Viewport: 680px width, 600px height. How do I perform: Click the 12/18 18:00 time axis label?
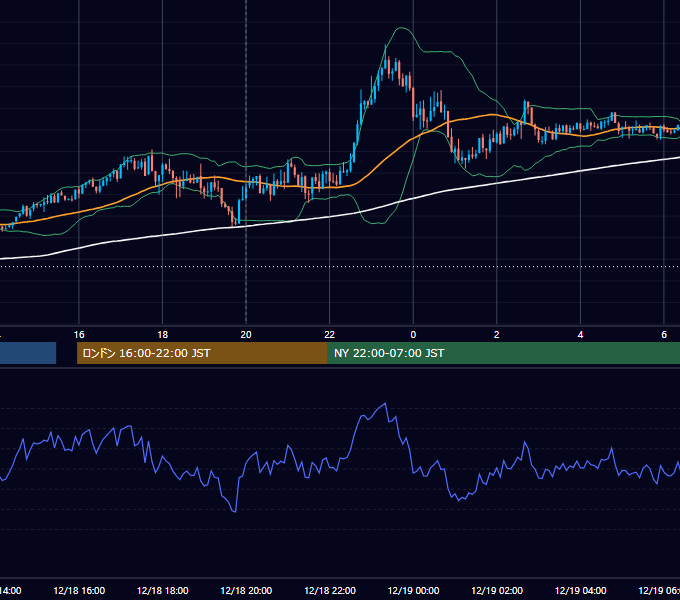[x=163, y=590]
